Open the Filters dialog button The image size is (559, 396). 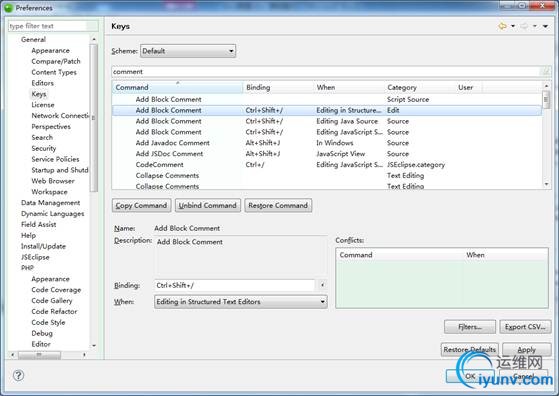click(x=470, y=327)
